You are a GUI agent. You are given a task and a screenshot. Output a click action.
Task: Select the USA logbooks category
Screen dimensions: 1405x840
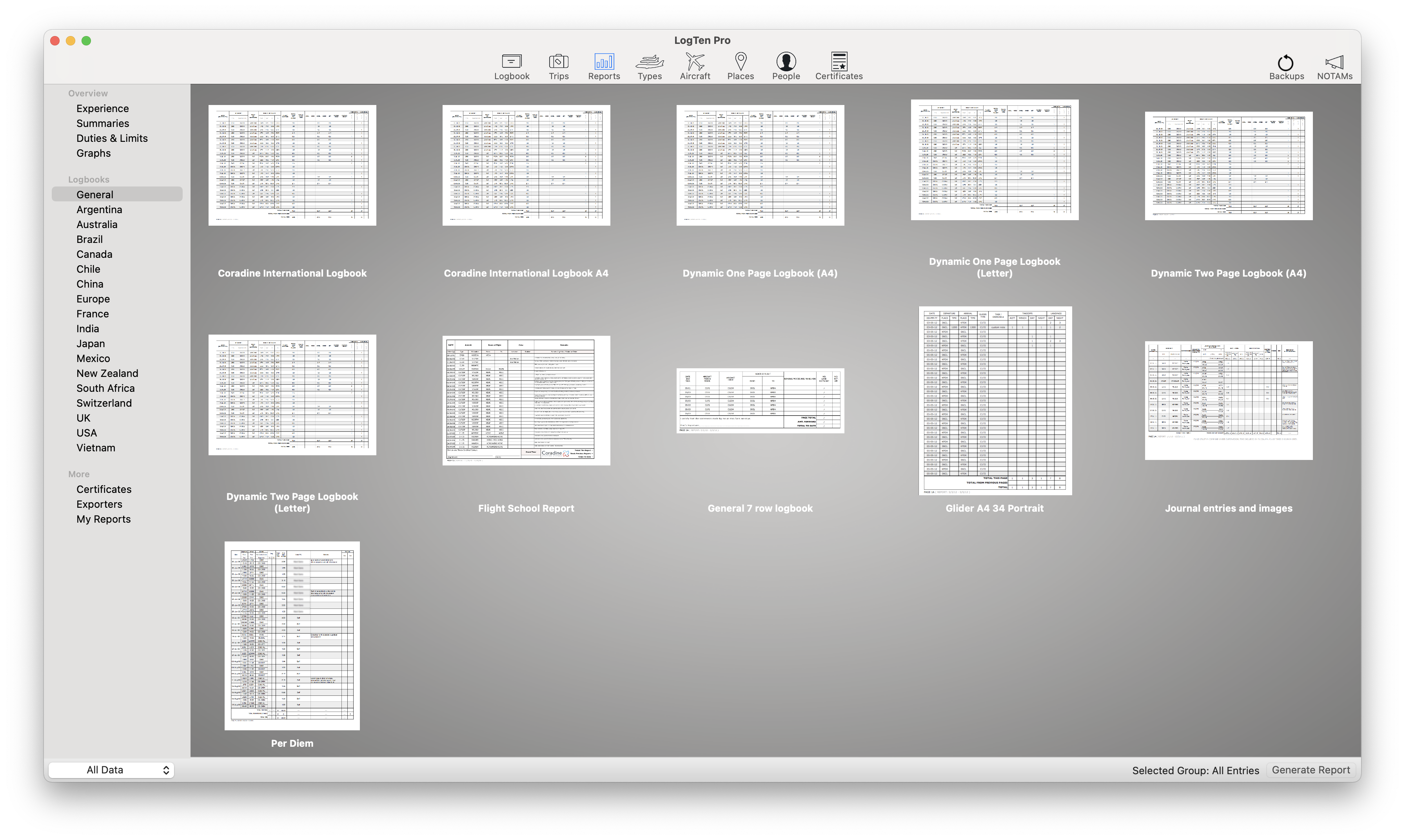86,433
